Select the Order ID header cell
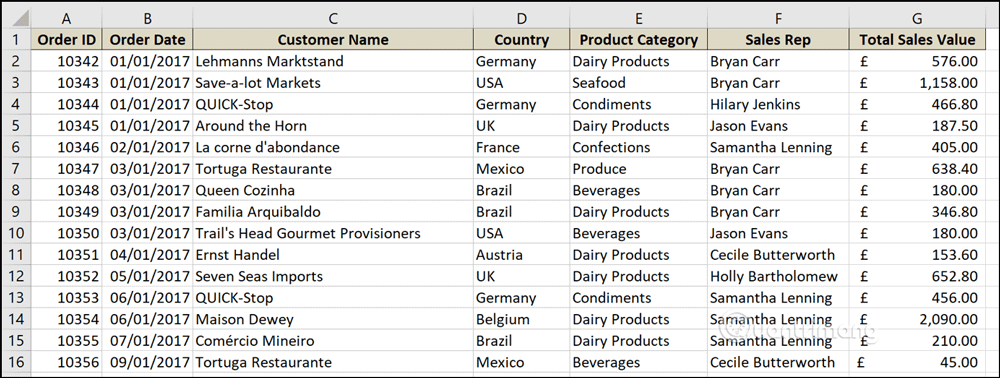 [66, 40]
